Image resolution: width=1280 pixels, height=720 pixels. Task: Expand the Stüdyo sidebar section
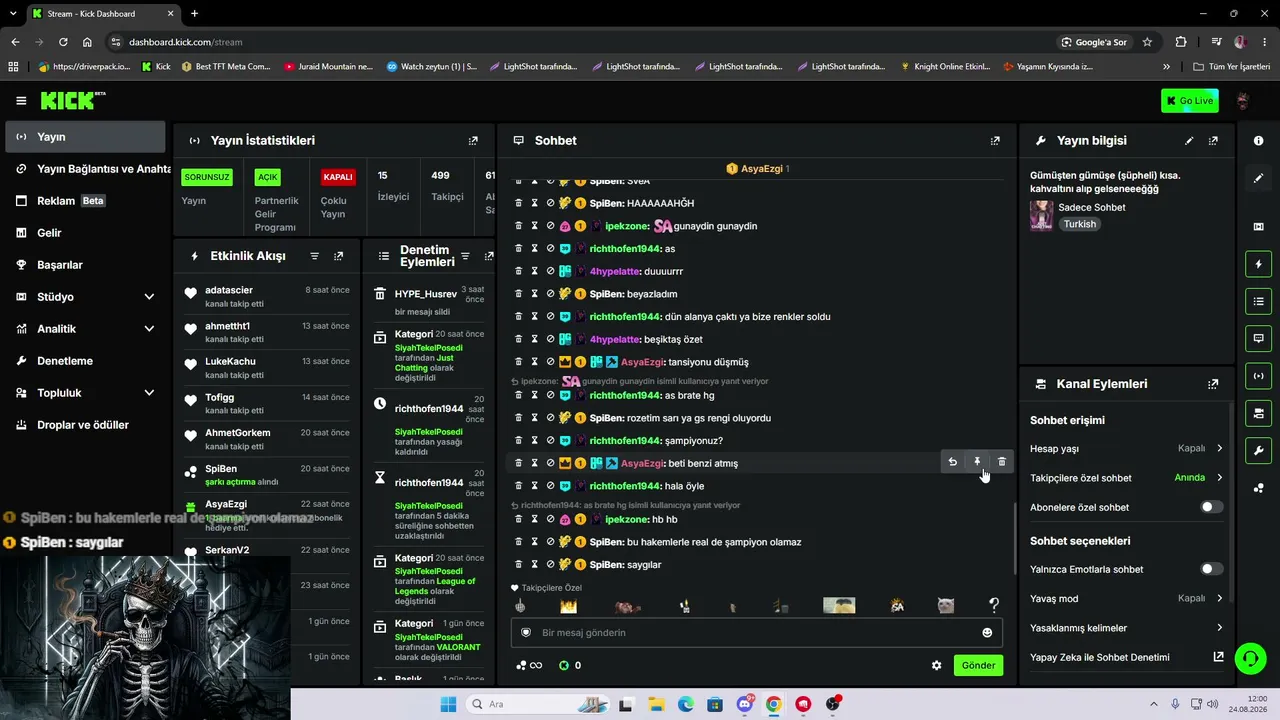pyautogui.click(x=85, y=297)
